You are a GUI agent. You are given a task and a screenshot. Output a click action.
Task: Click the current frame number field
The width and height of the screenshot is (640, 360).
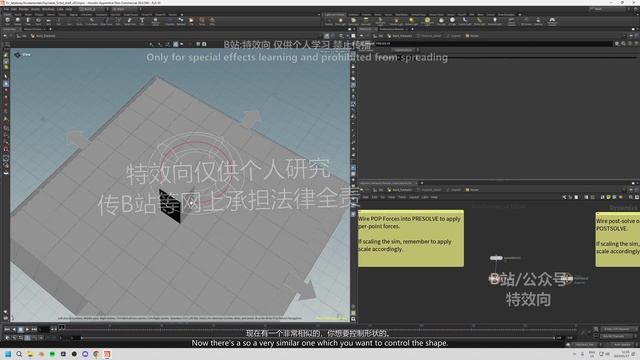click(44, 329)
